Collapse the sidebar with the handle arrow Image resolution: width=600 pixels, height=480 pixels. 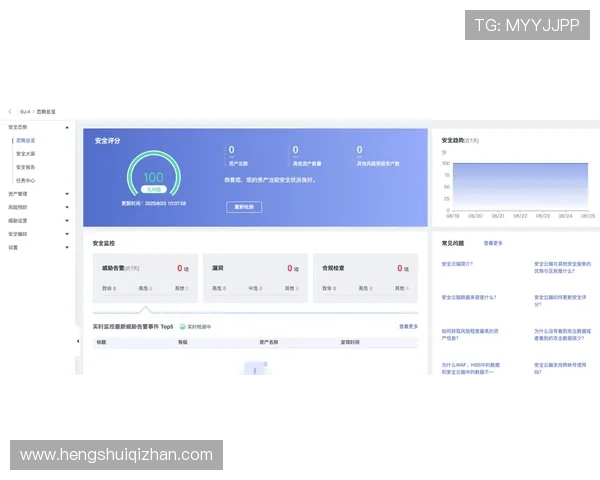click(78, 341)
